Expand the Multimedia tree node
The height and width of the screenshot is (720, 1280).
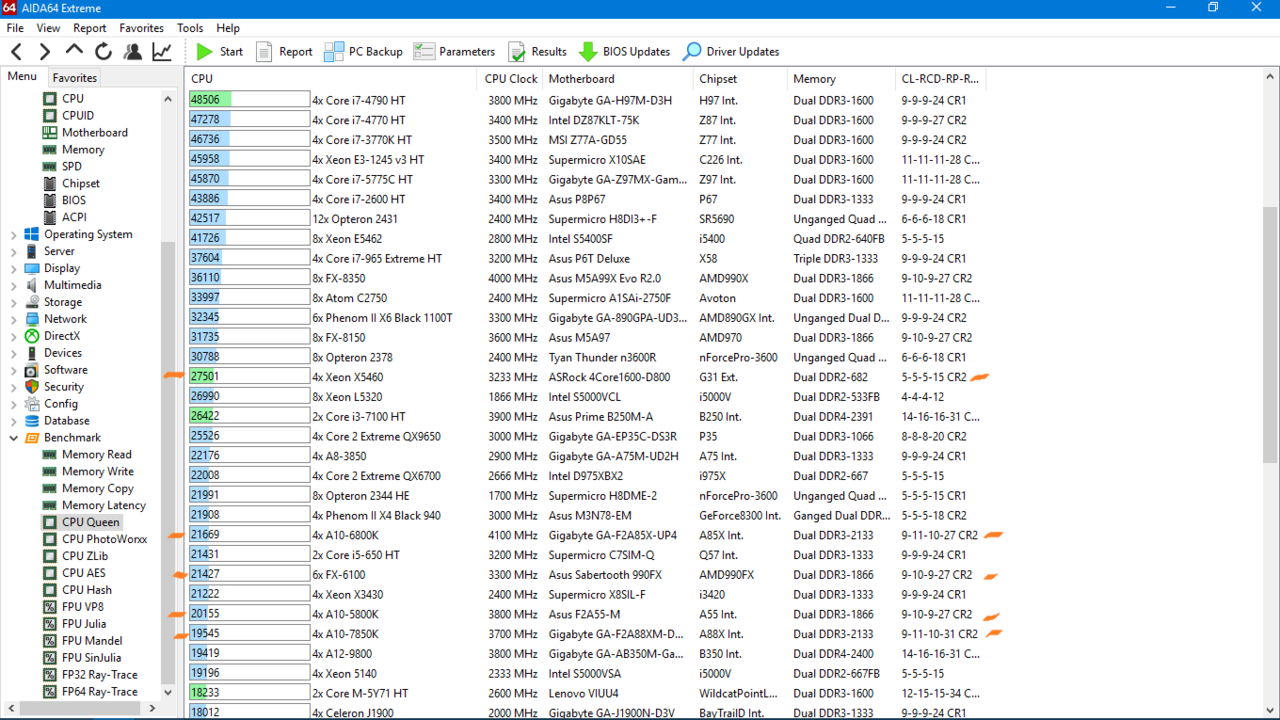[x=14, y=286]
